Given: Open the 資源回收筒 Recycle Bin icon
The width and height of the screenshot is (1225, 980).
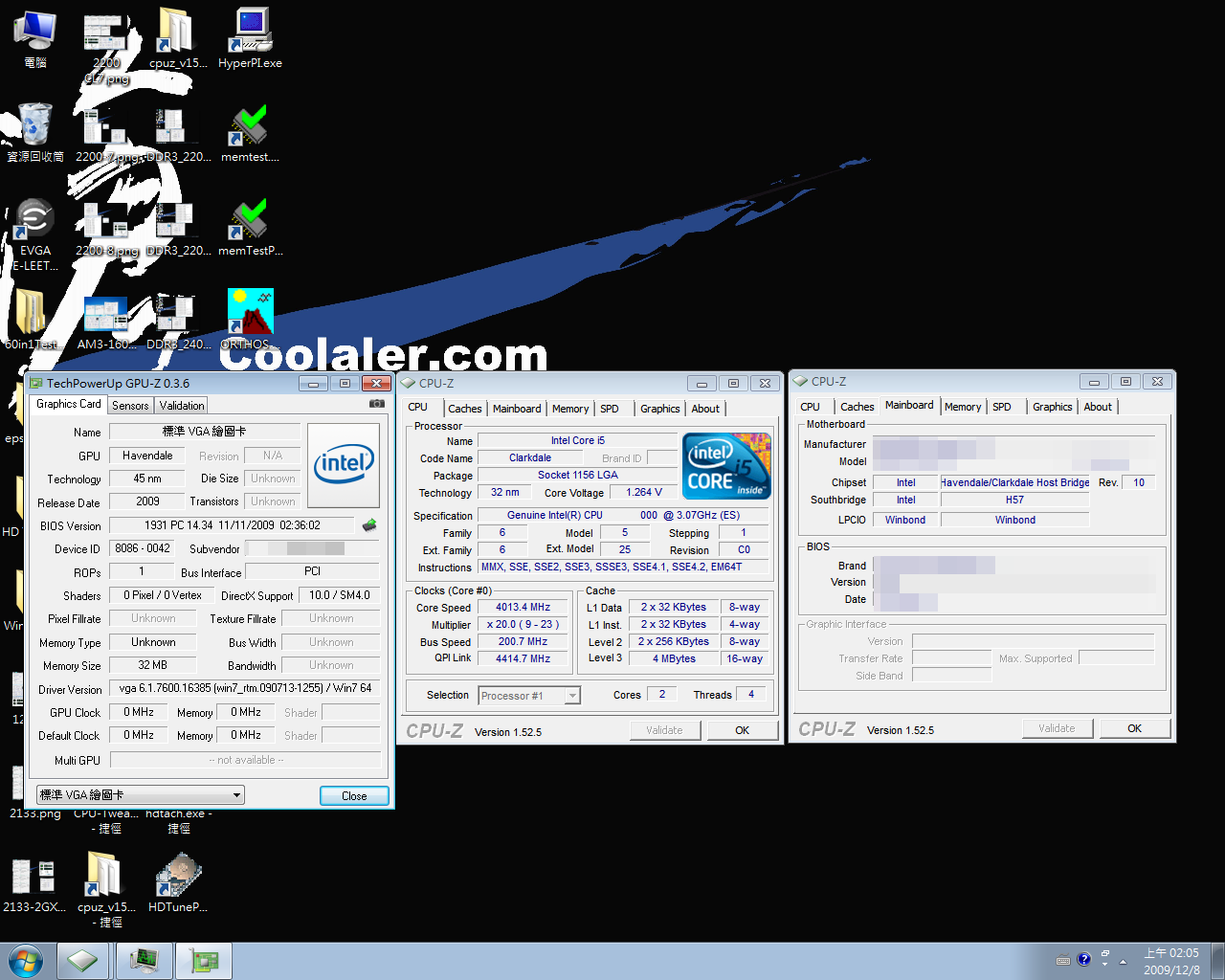Looking at the screenshot, I should point(35,133).
